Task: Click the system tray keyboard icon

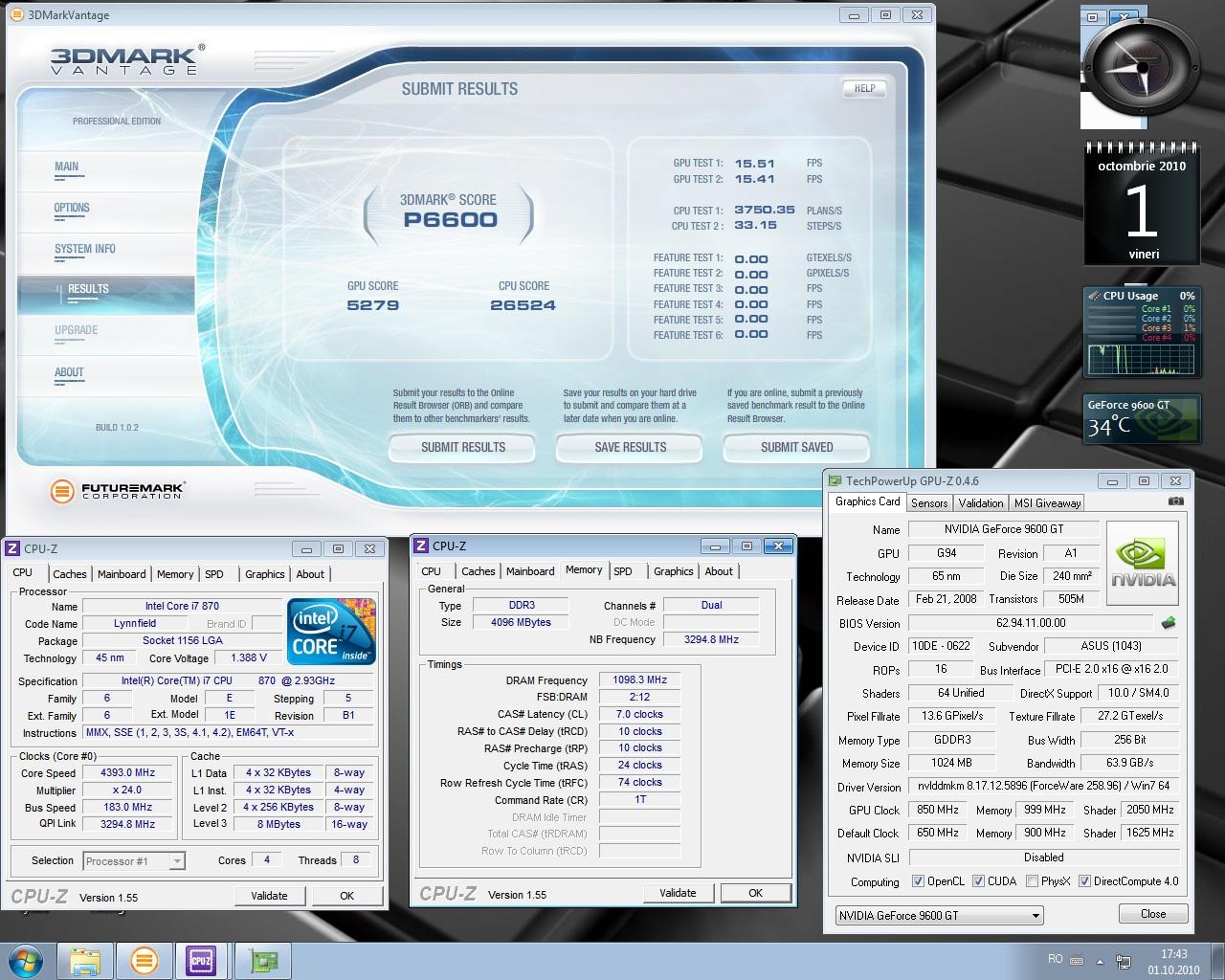Action: (1077, 960)
